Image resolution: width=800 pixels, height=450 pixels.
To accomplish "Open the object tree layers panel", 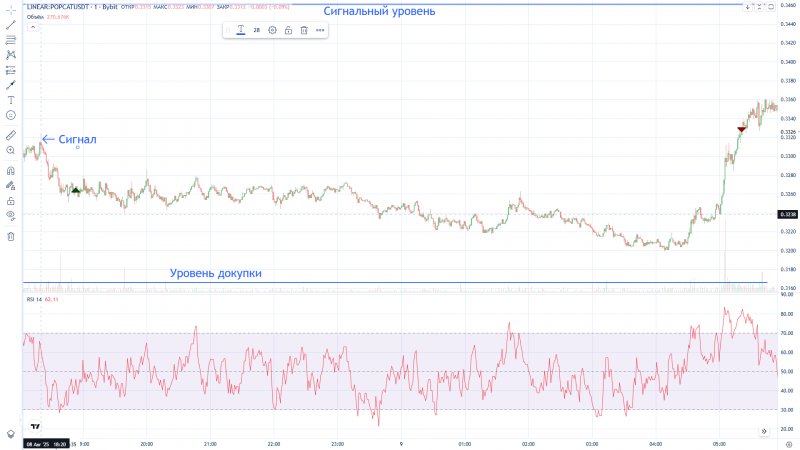I will click(x=11, y=434).
